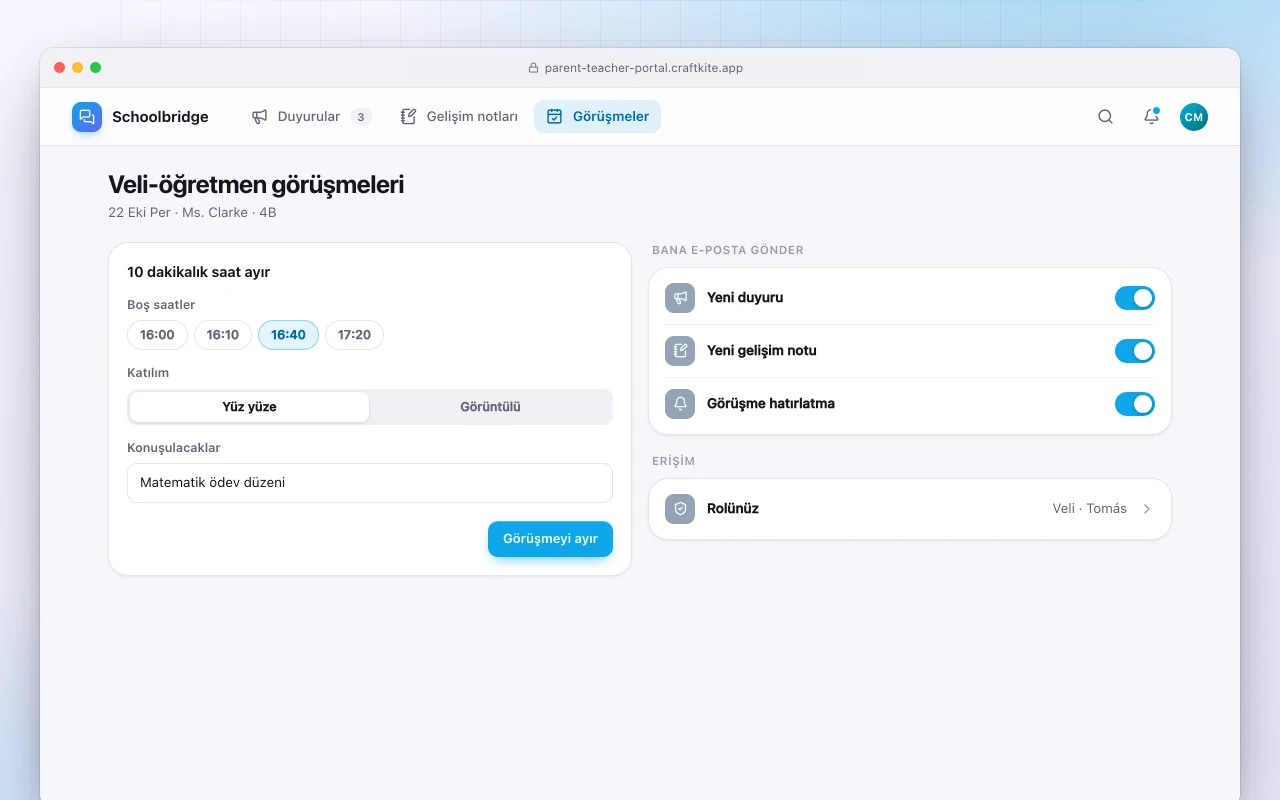Click the megaphone icon beside Yeni duyuru
The height and width of the screenshot is (800, 1280).
coord(680,298)
